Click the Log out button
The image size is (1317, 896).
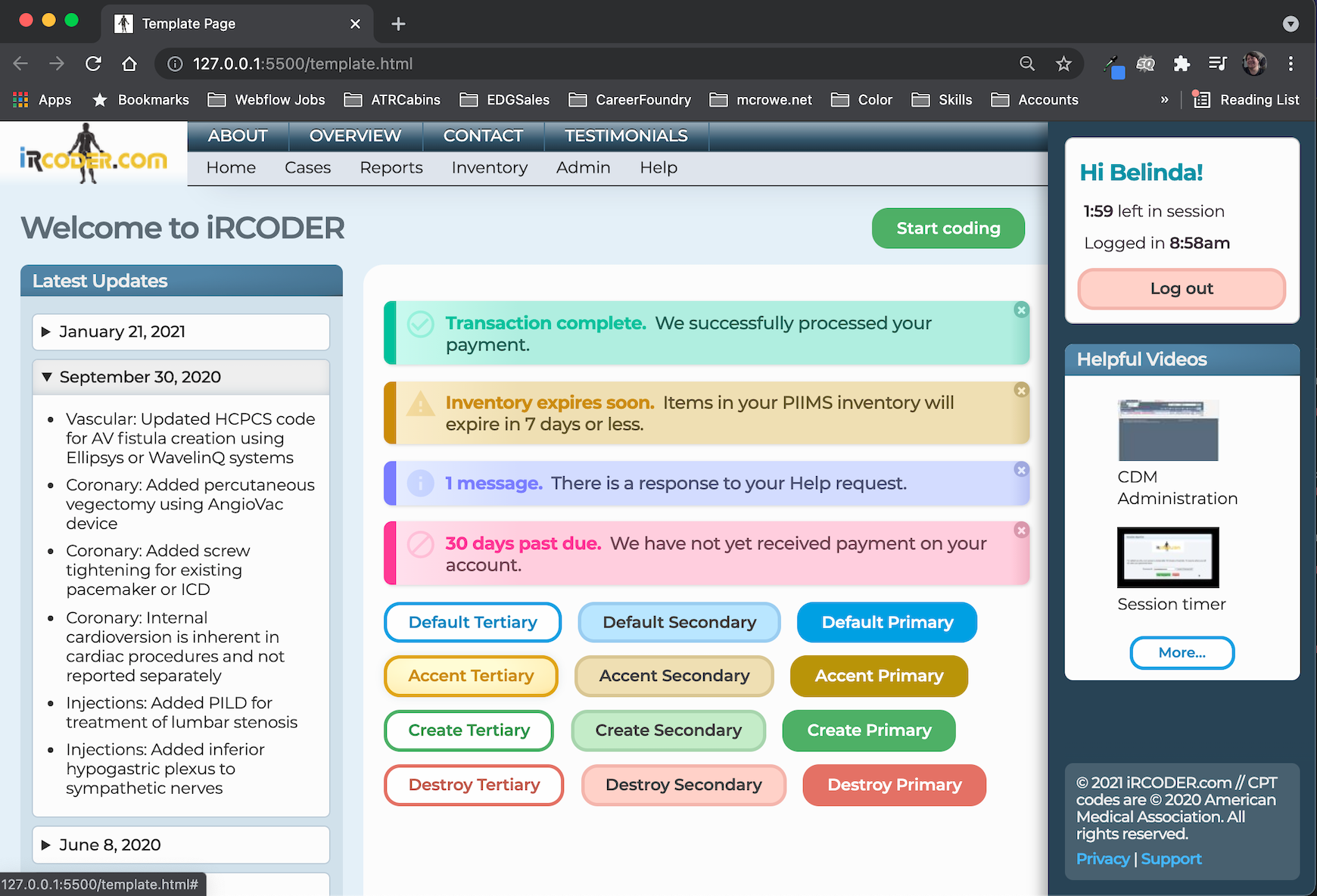(x=1182, y=289)
